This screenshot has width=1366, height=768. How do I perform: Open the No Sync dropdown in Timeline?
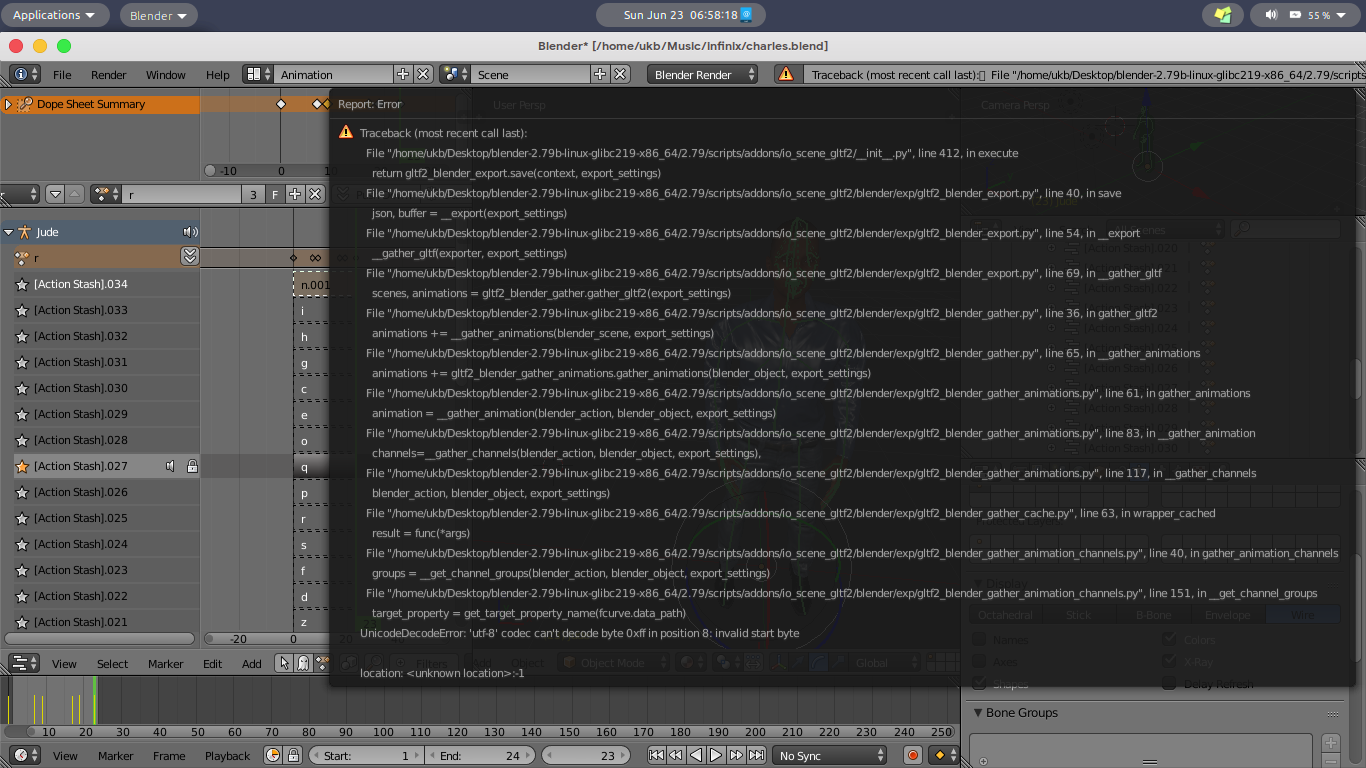click(x=828, y=755)
